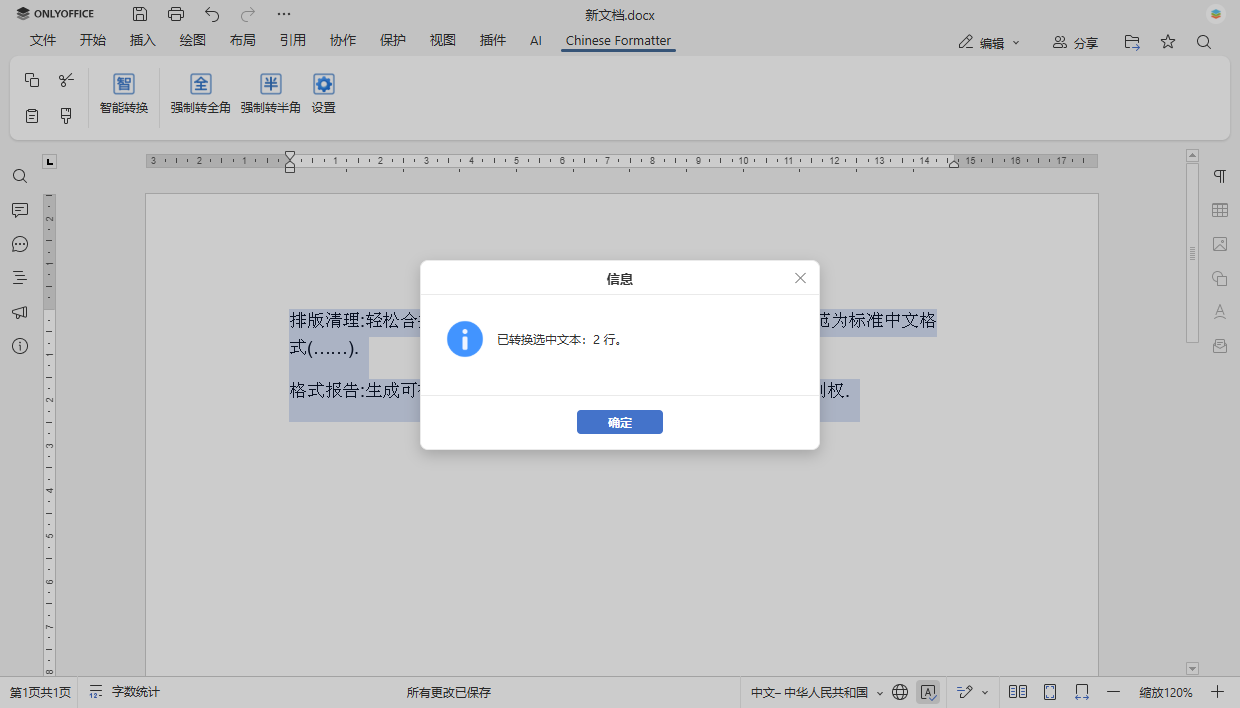Run 智能转换 smart conversion

click(124, 95)
